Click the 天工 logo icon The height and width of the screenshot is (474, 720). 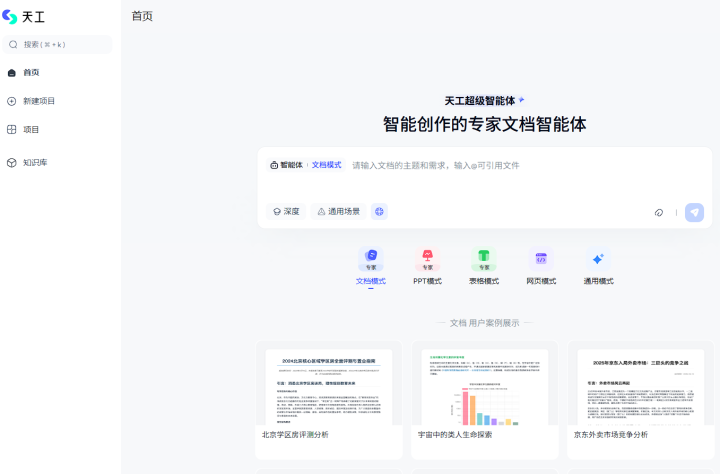click(11, 17)
